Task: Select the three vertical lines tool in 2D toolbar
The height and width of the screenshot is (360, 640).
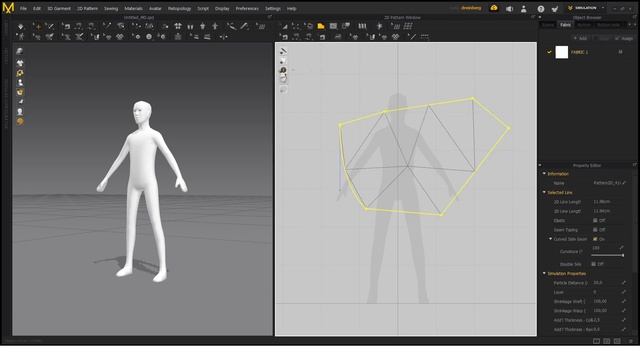Action: (x=362, y=26)
